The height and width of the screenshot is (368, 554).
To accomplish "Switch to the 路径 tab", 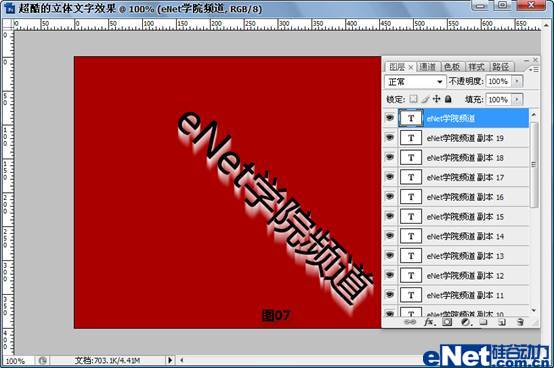I will 501,67.
